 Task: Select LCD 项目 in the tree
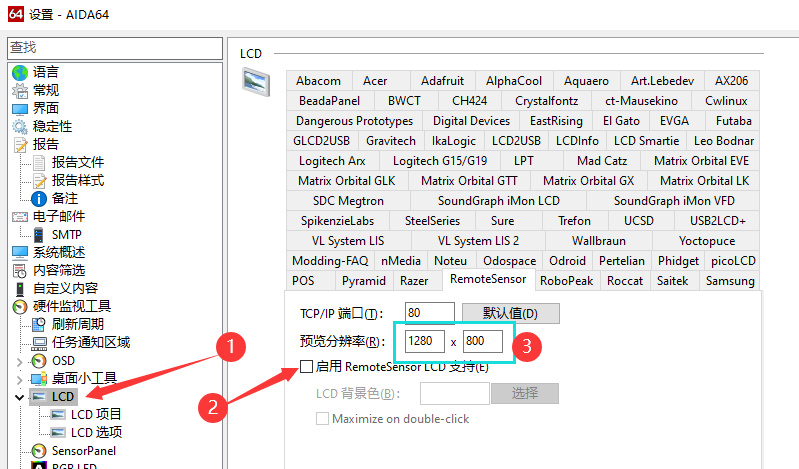[95, 415]
